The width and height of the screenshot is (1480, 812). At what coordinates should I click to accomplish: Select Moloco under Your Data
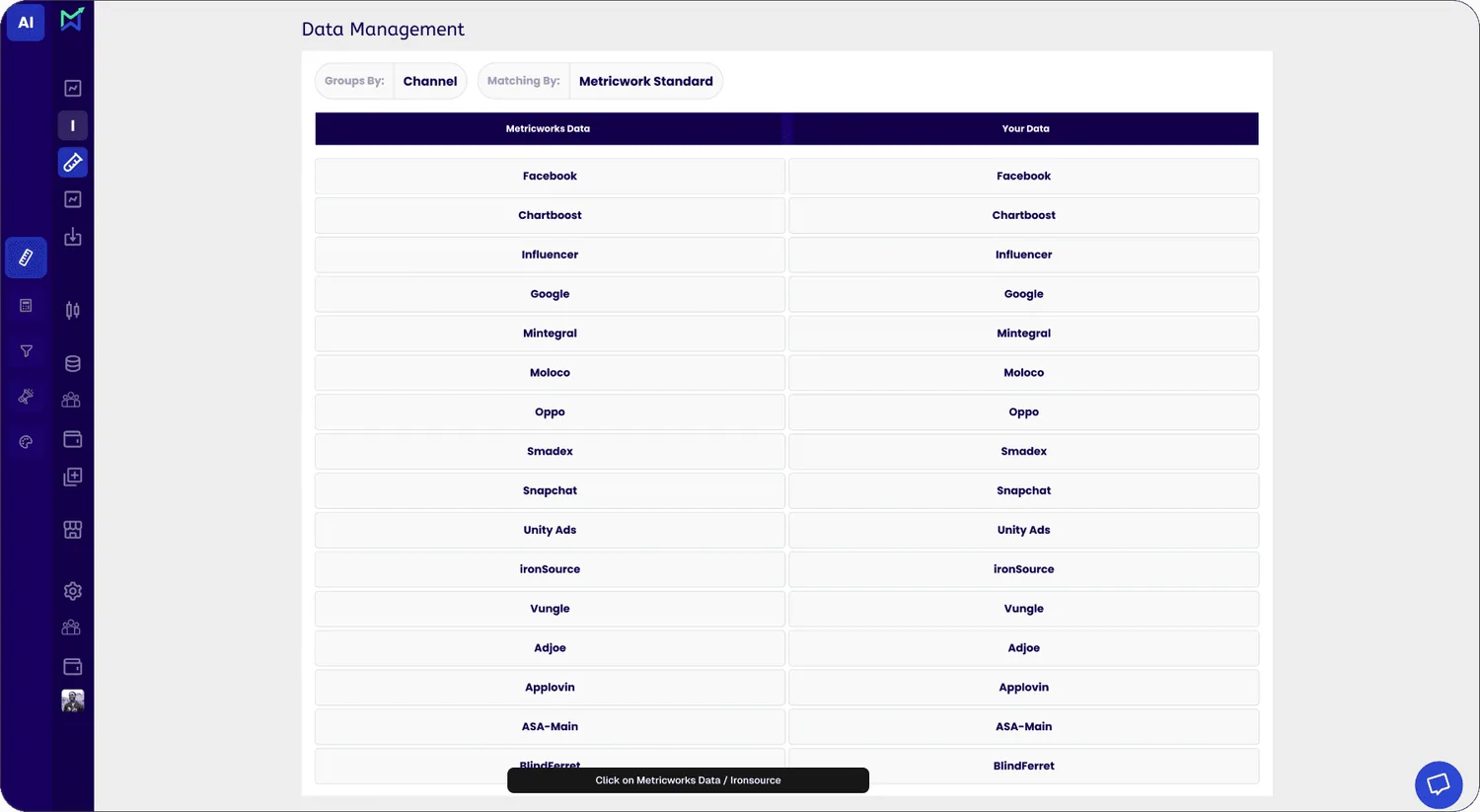click(1023, 373)
